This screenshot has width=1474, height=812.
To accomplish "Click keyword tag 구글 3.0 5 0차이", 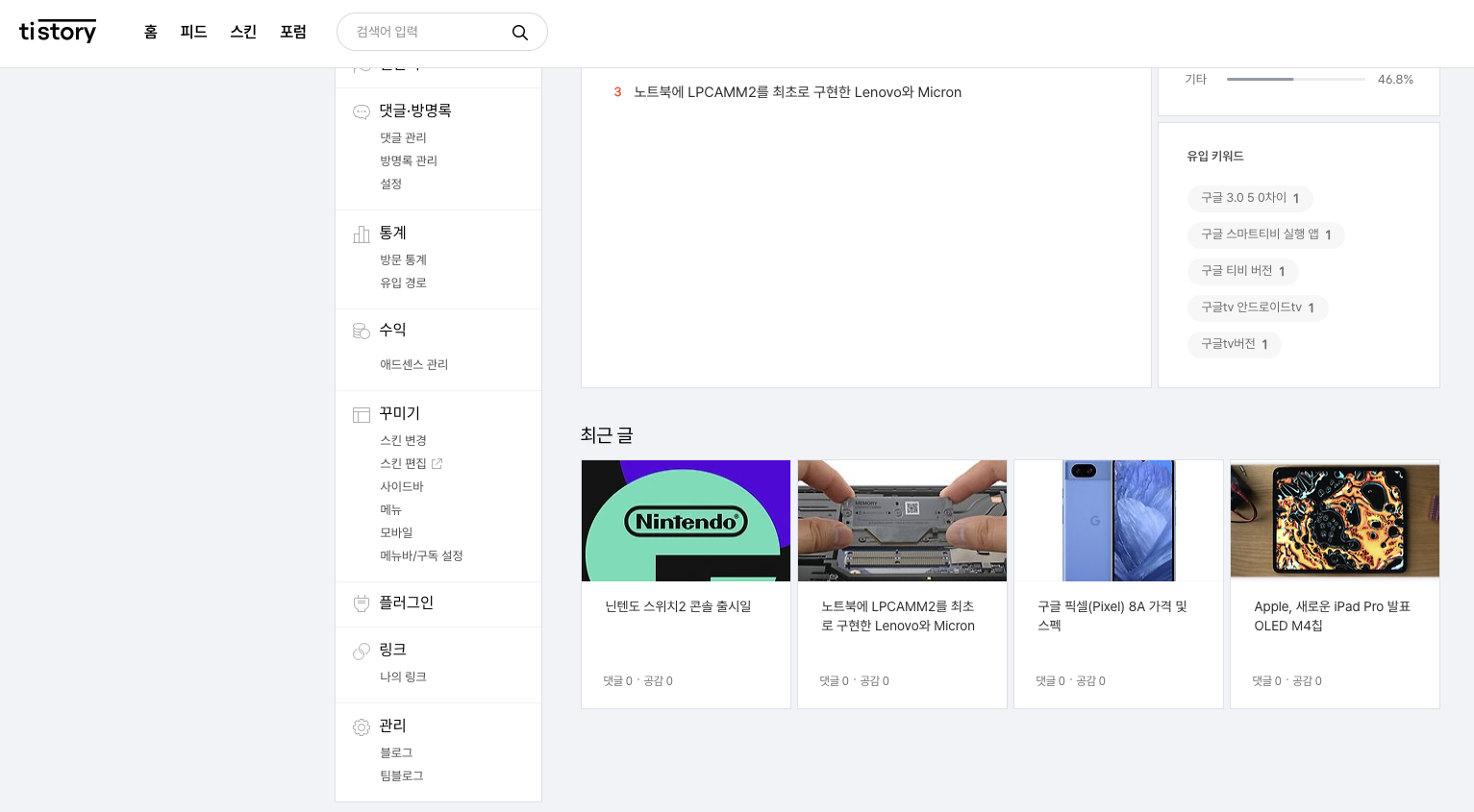I will click(x=1250, y=198).
